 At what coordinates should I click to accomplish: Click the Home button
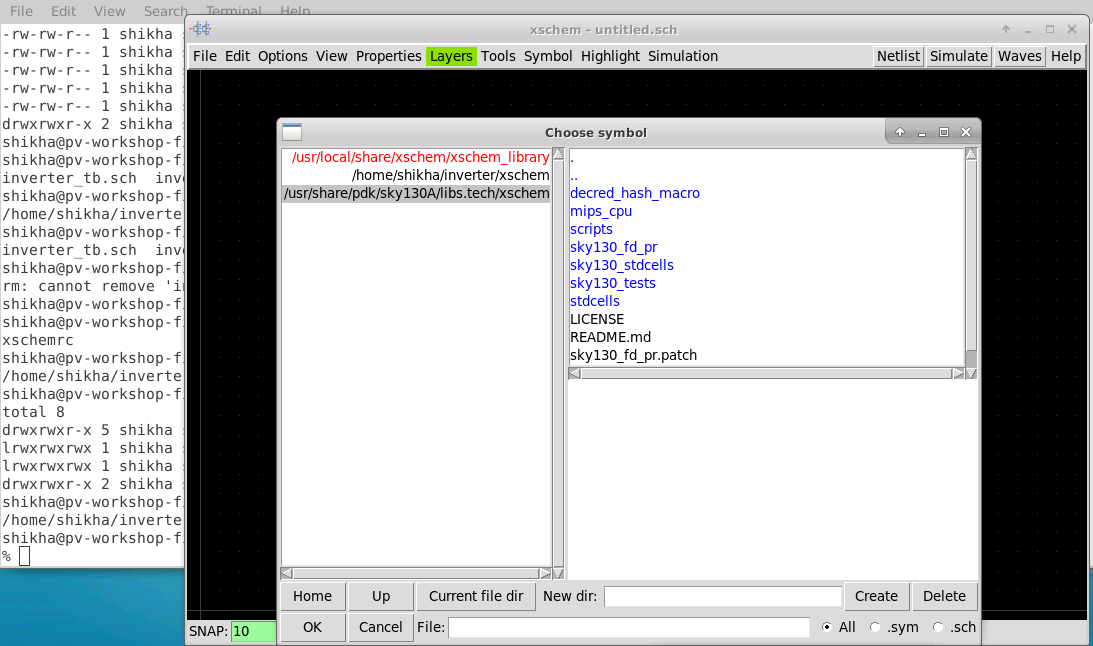312,596
